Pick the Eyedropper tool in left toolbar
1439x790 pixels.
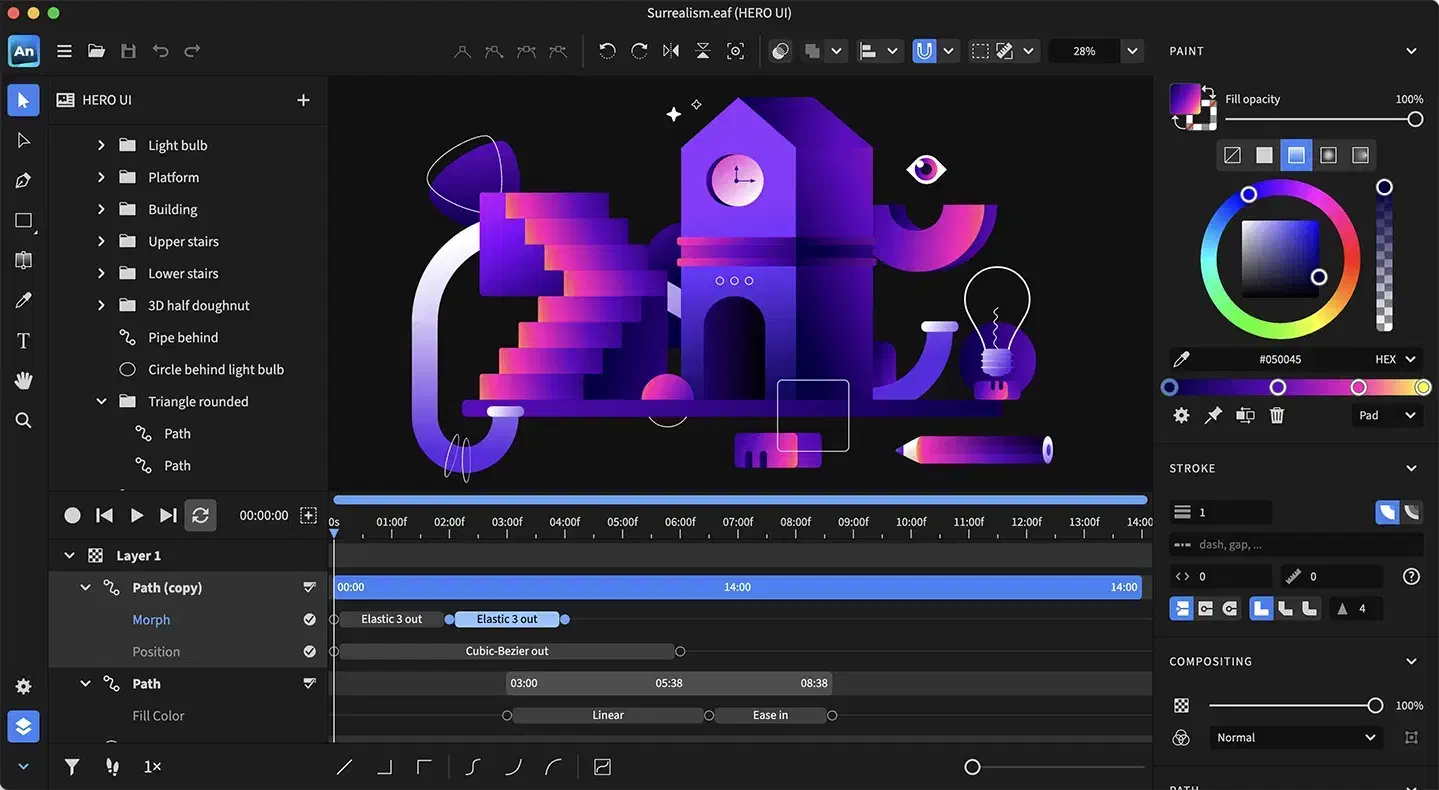pyautogui.click(x=23, y=301)
